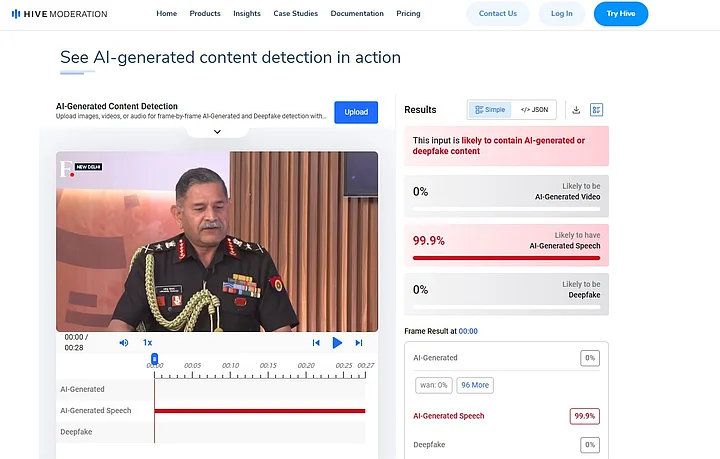Viewport: 720px width, 459px height.
Task: Switch to Simple results view
Action: (x=490, y=110)
